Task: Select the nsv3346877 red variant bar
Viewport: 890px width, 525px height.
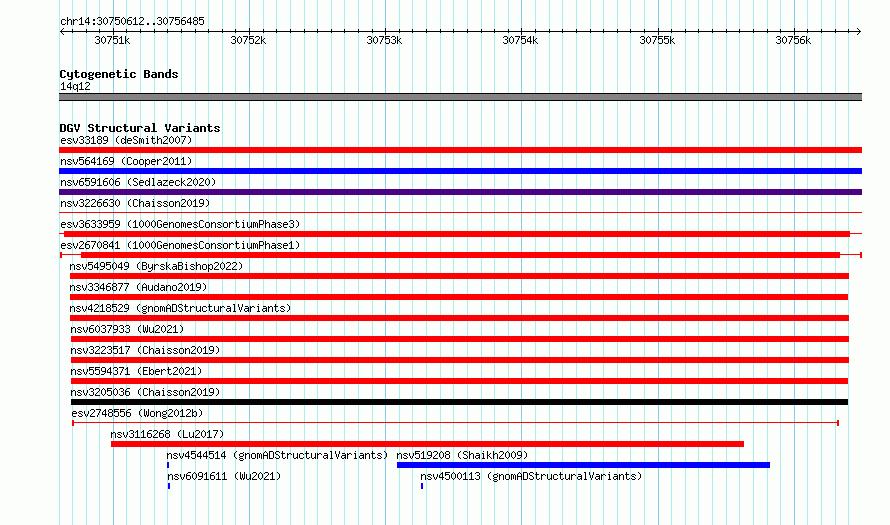Action: [x=459, y=297]
